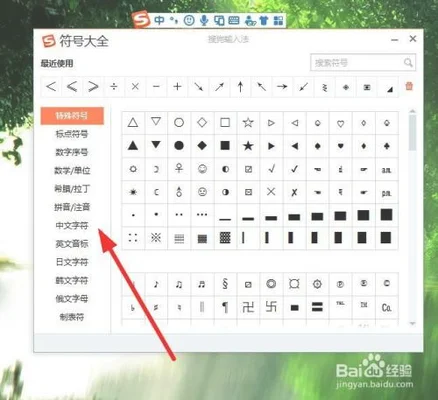Open the 俄文字母 category

72,299
